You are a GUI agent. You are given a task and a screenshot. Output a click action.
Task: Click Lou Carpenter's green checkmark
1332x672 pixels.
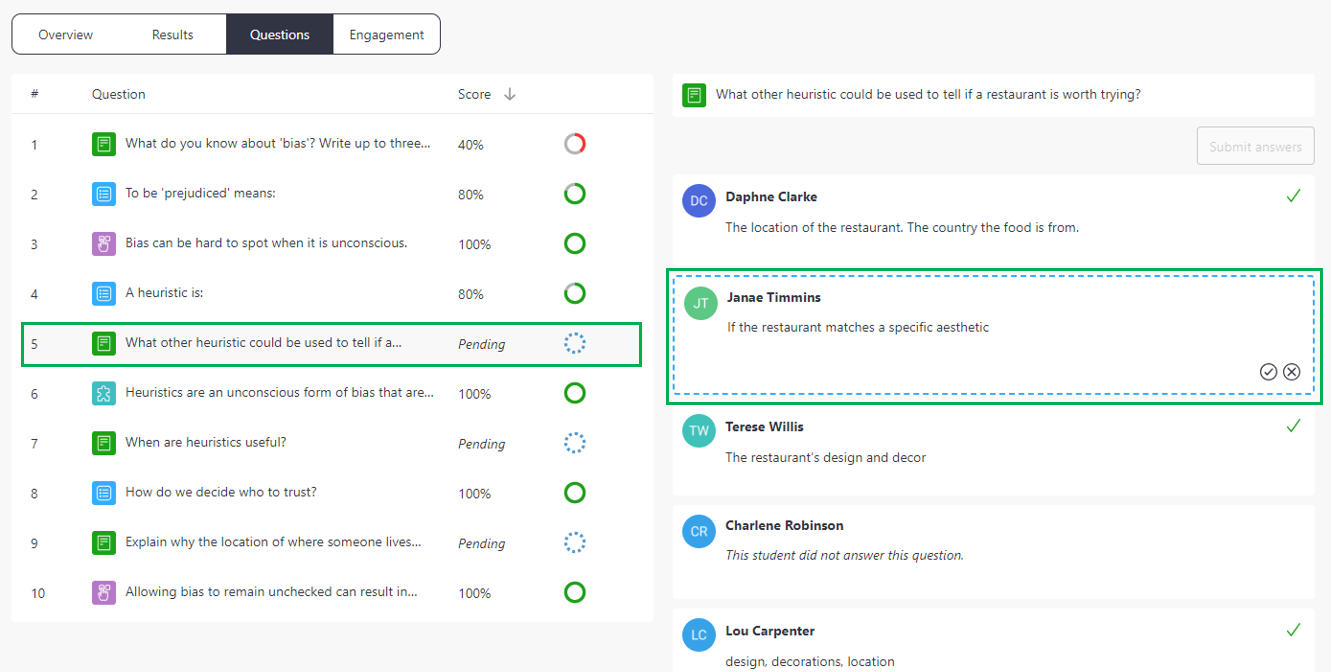pos(1293,630)
